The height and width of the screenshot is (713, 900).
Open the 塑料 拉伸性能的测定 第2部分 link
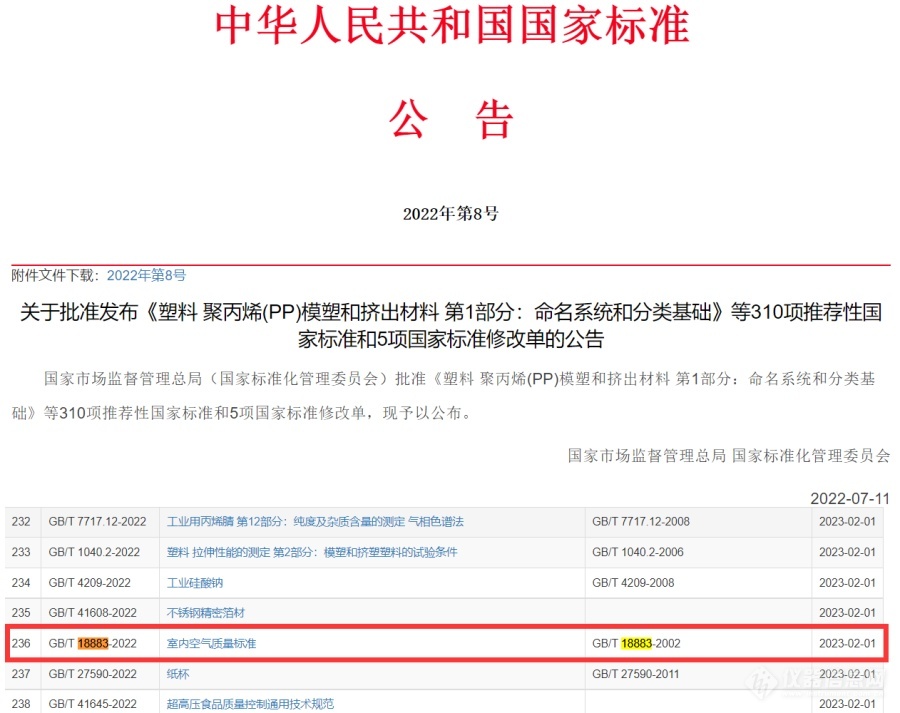312,552
